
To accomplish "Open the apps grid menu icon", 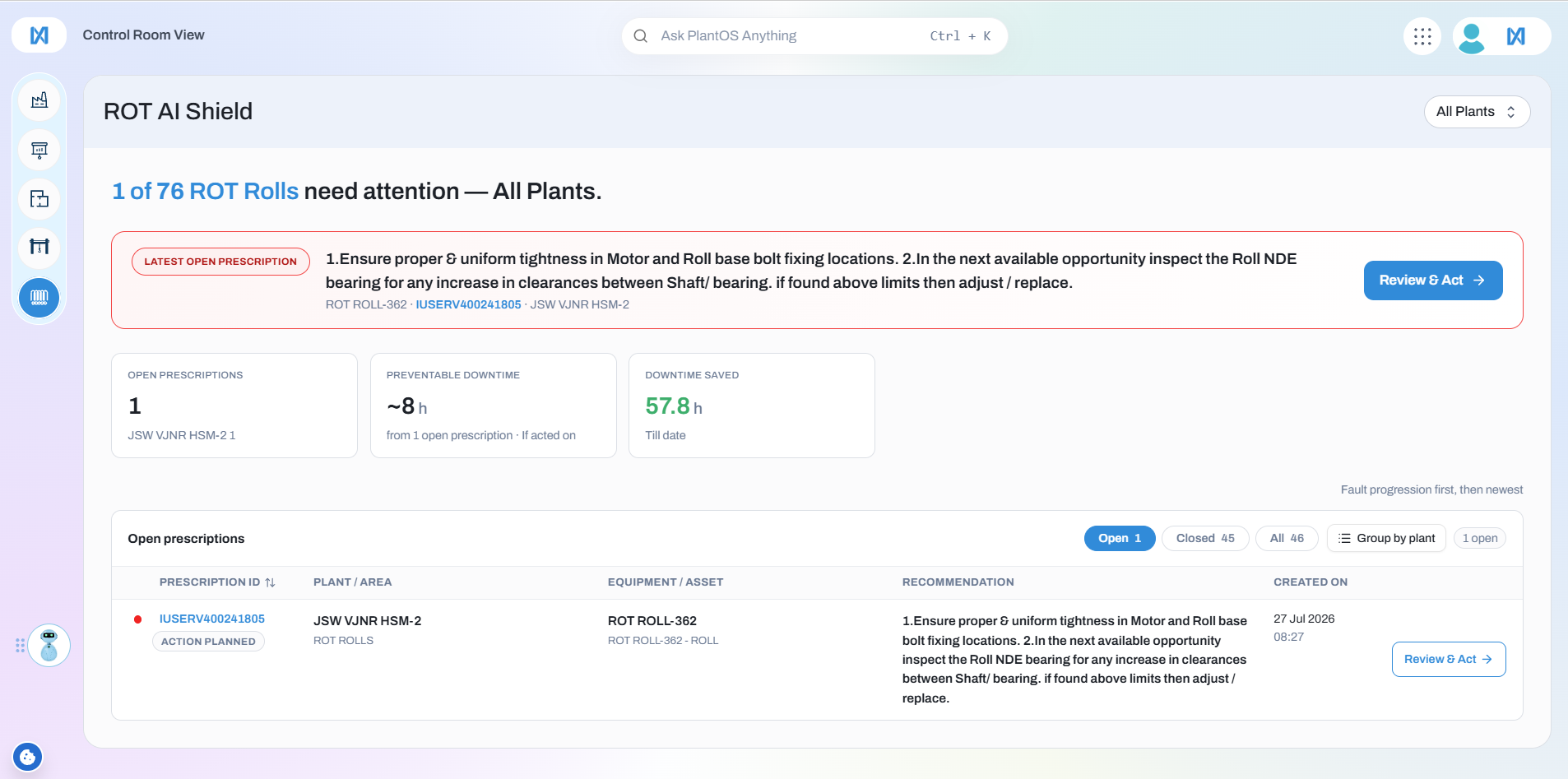I will pyautogui.click(x=1422, y=36).
